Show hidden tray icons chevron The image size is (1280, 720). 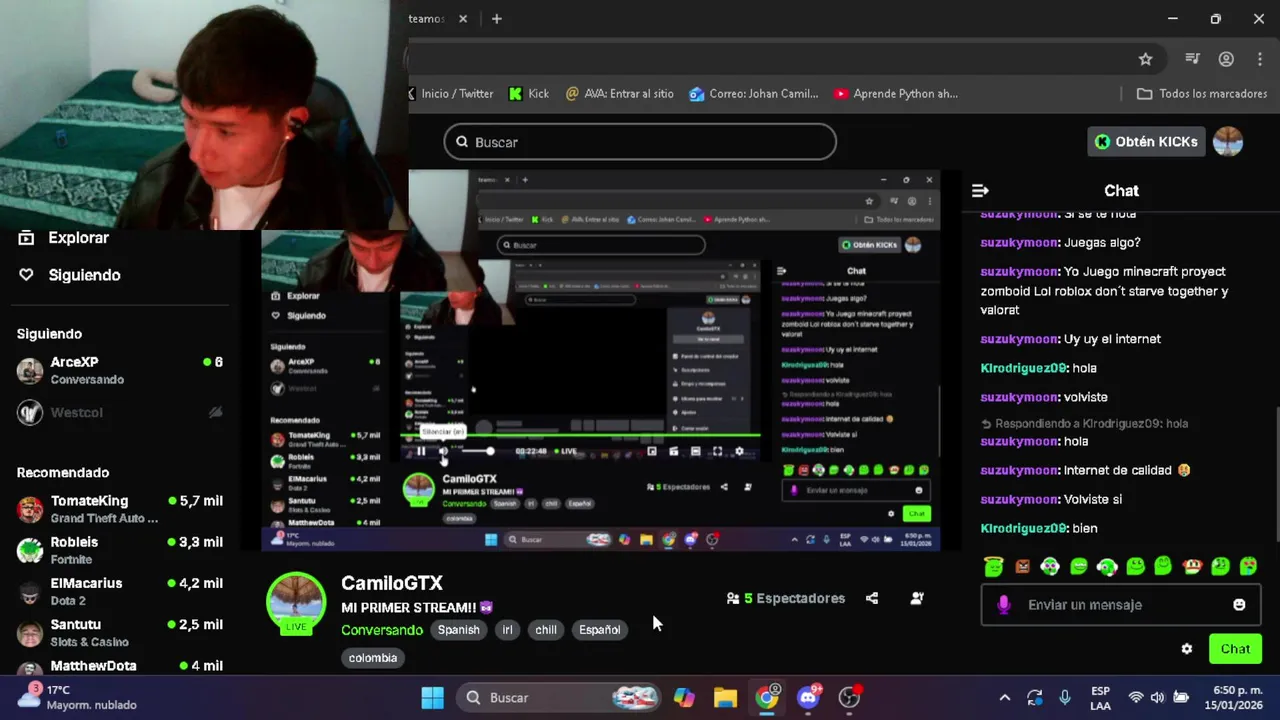pos(1005,698)
